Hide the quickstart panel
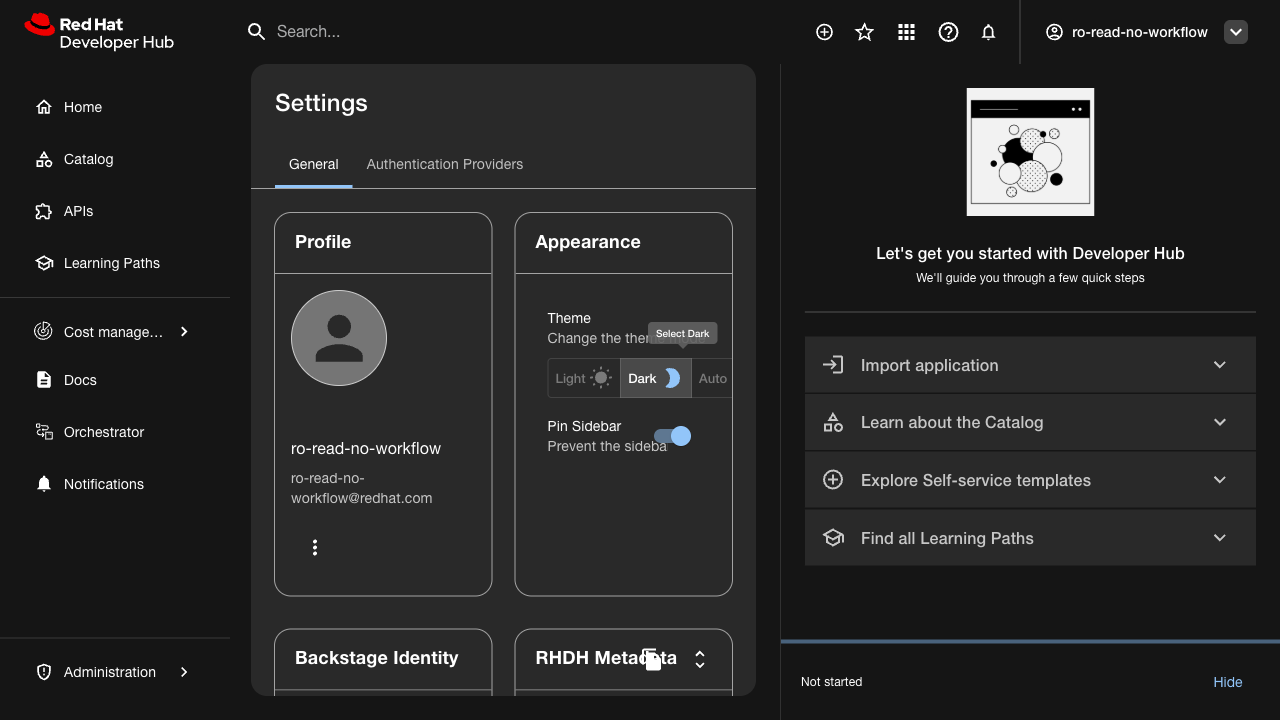Screen dimensions: 1280x720 [1227, 682]
